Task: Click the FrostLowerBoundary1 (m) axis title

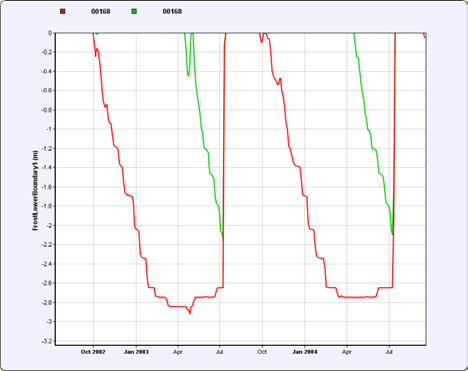Action: point(35,190)
